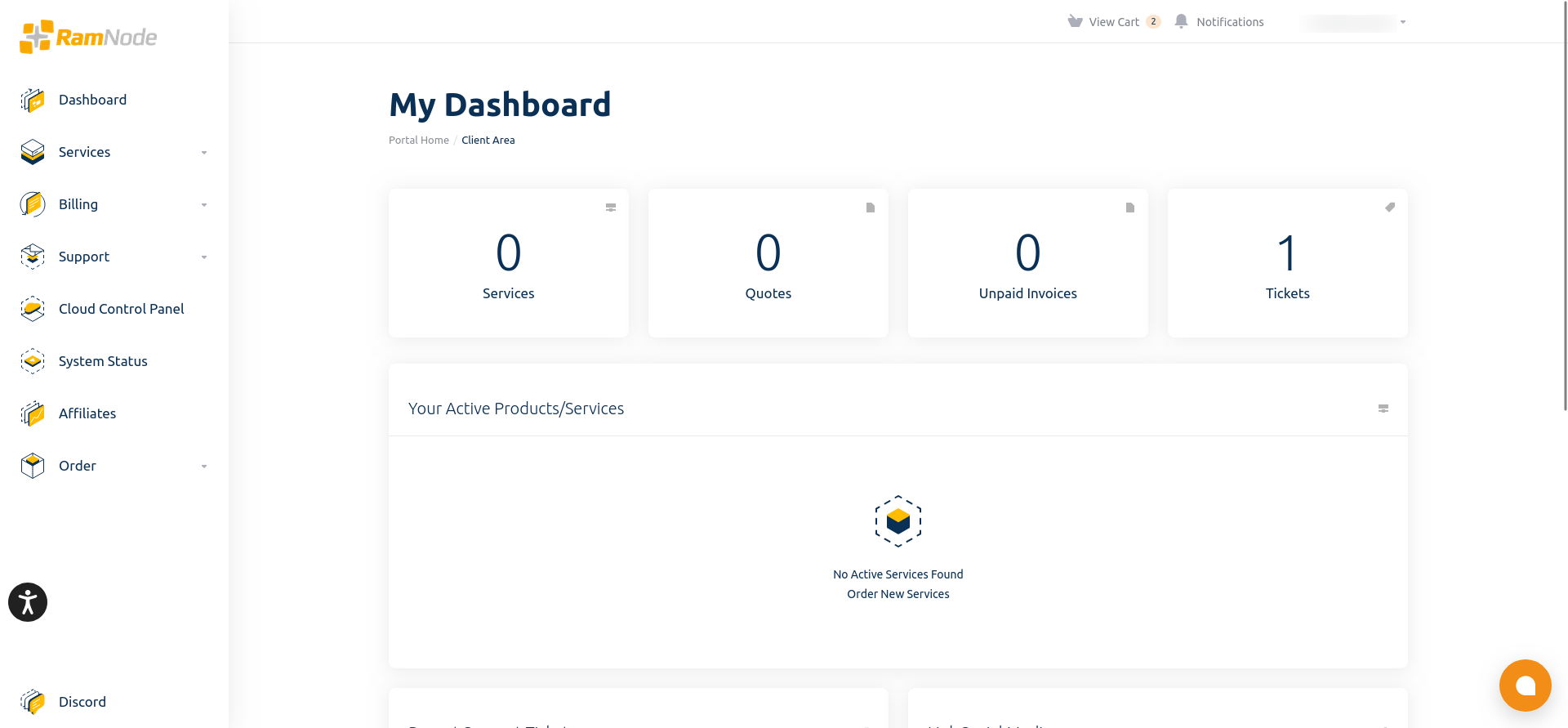Open the 0 Unpaid Invoices card
The image size is (1568, 728).
pyautogui.click(x=1028, y=263)
